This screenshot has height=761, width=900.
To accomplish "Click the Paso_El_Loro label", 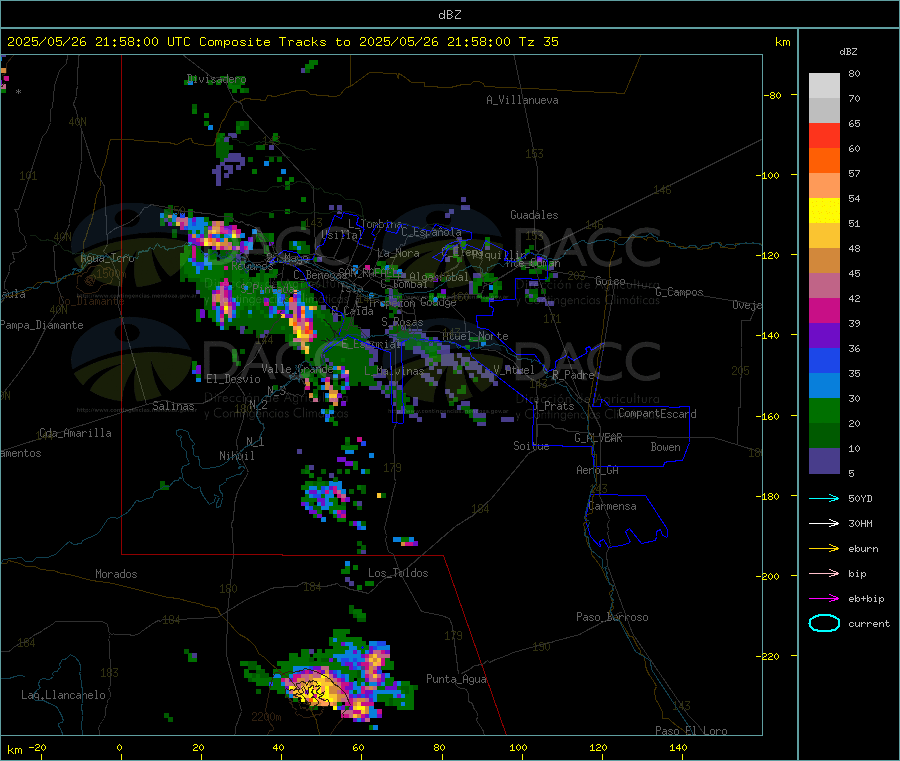I will (x=692, y=731).
